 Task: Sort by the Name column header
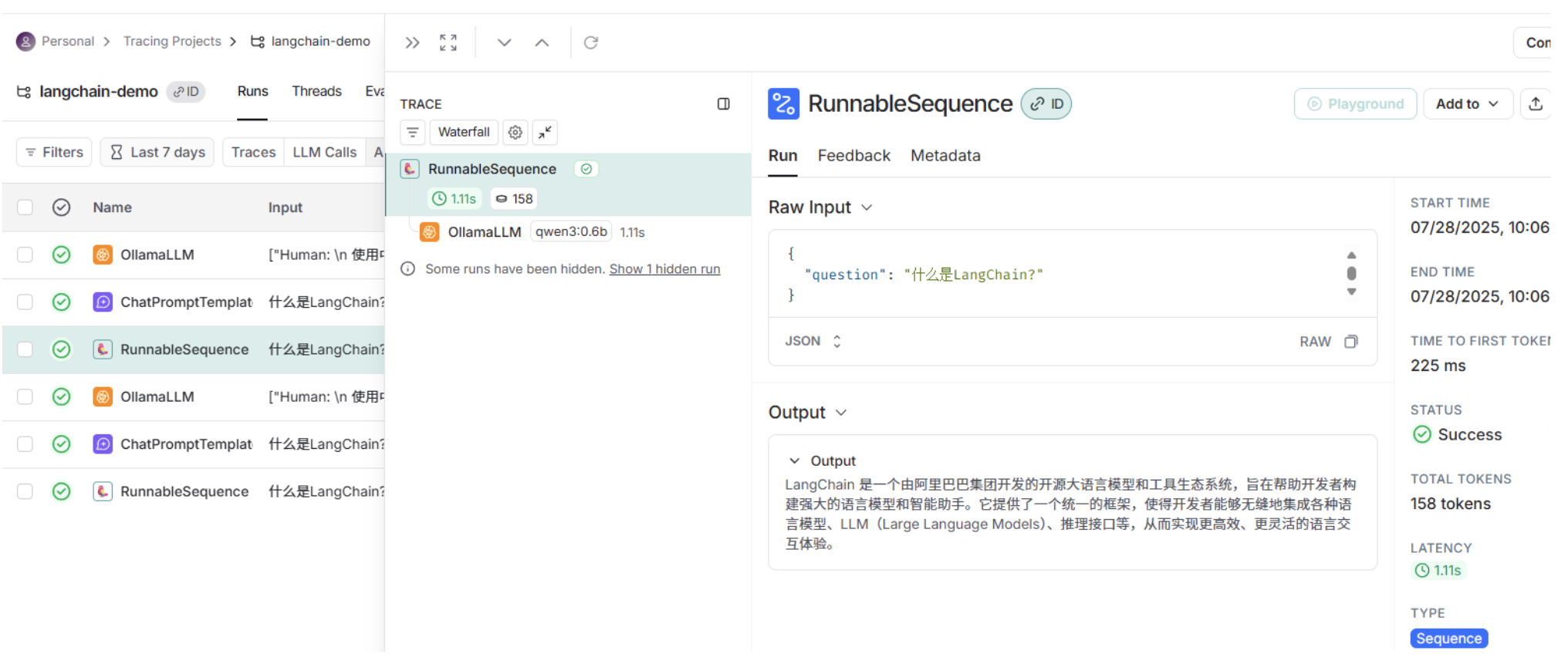point(112,207)
